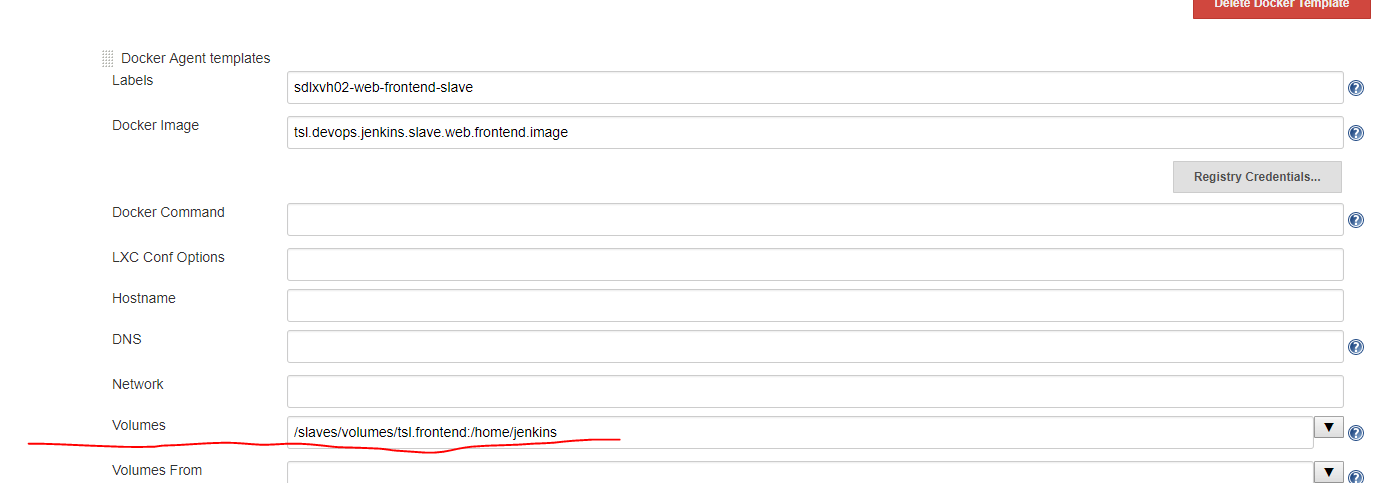1391x483 pixels.
Task: Expand the Volumes From field arrow
Action: point(1328,472)
